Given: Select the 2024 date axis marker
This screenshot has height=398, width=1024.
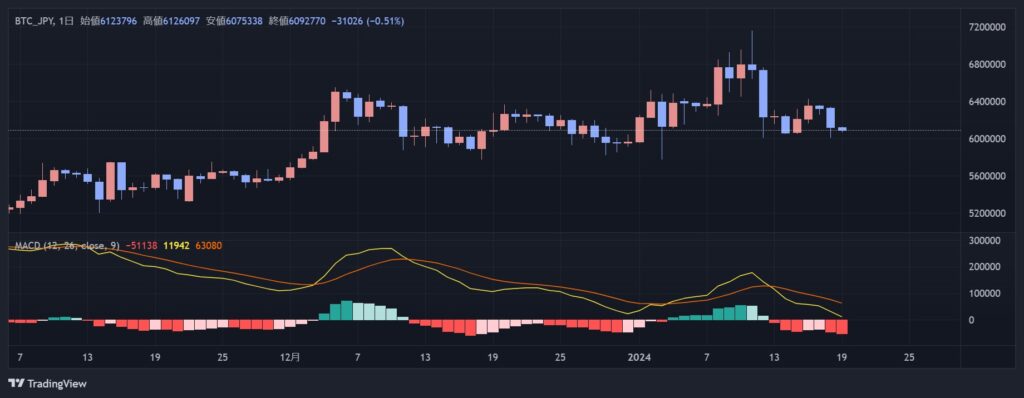Looking at the screenshot, I should click(637, 357).
